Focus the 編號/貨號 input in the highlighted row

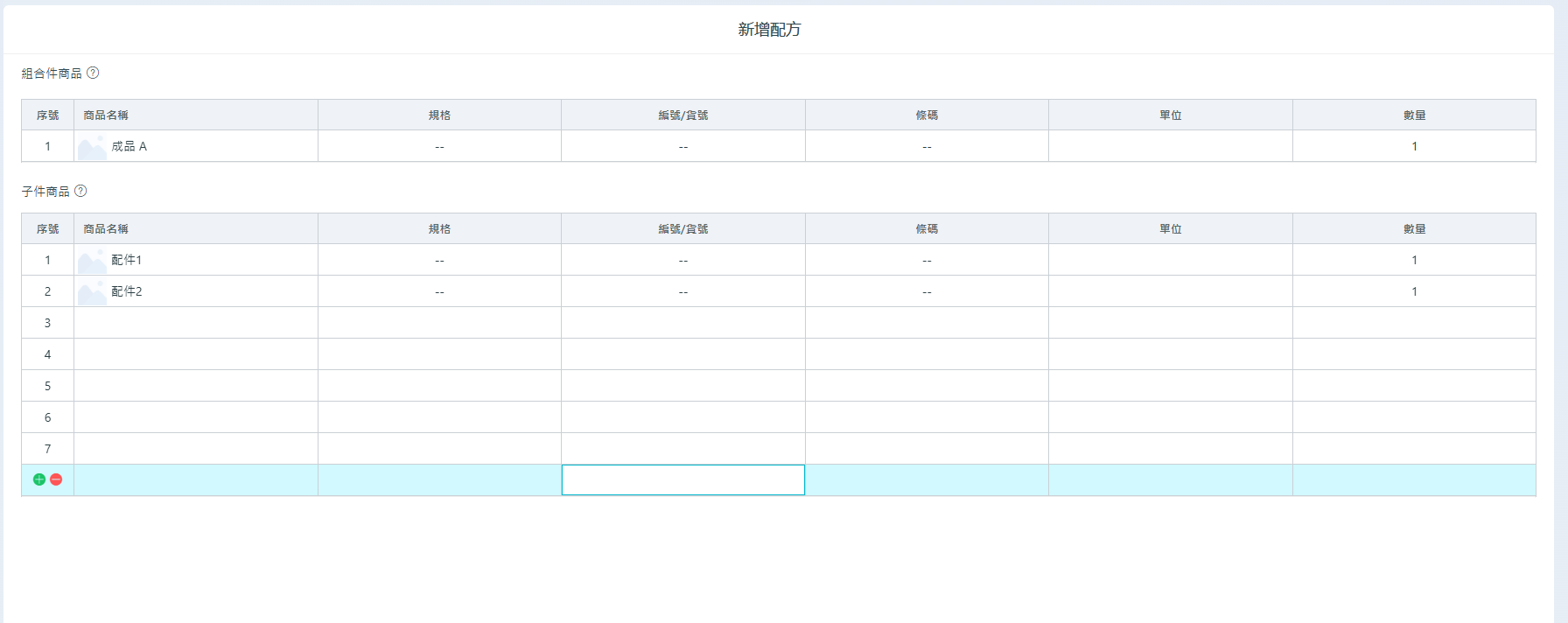click(682, 479)
